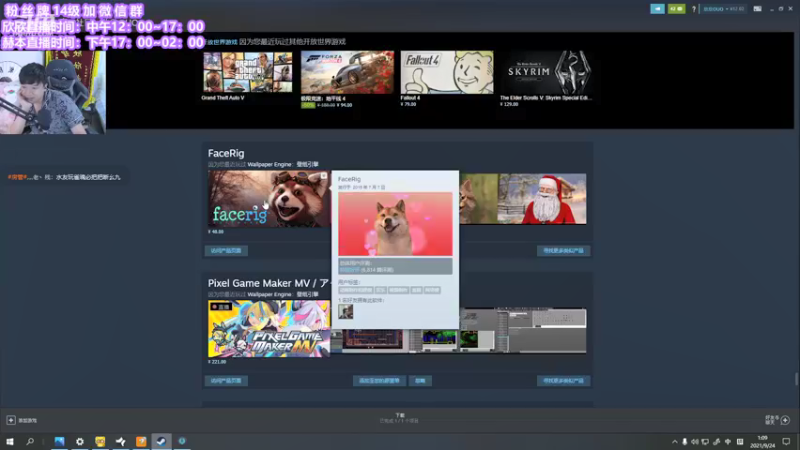The image size is (800, 450).
Task: Click the speaker volume tray icon
Action: (695, 442)
